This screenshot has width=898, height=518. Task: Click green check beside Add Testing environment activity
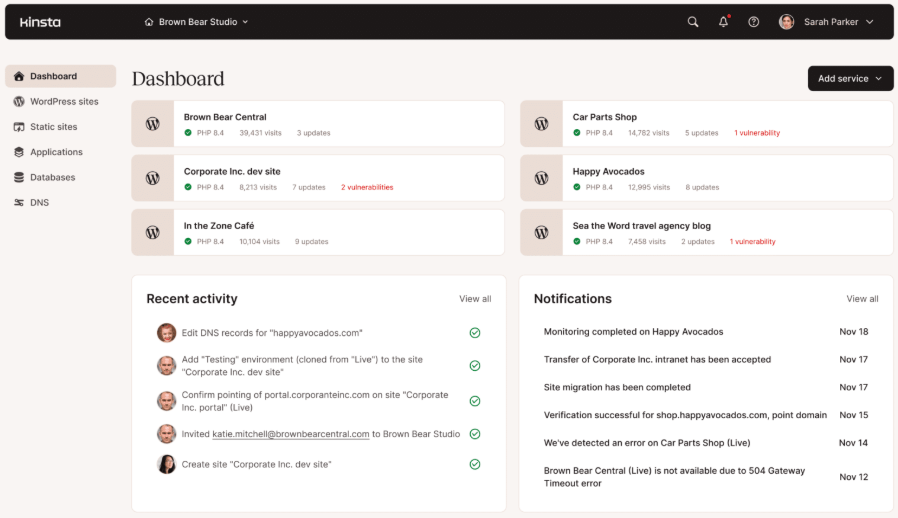pos(475,366)
